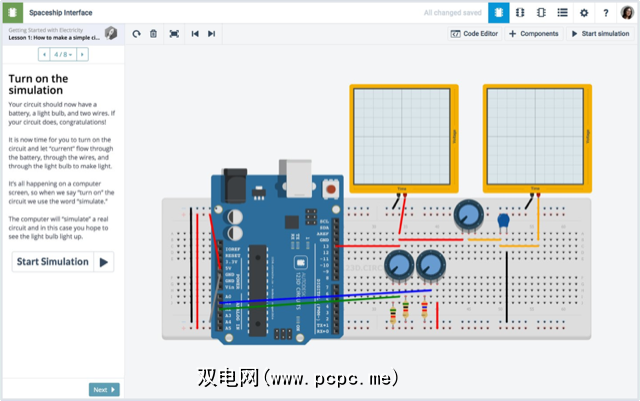This screenshot has width=640, height=401.
Task: Open the Components panel
Action: (x=534, y=33)
